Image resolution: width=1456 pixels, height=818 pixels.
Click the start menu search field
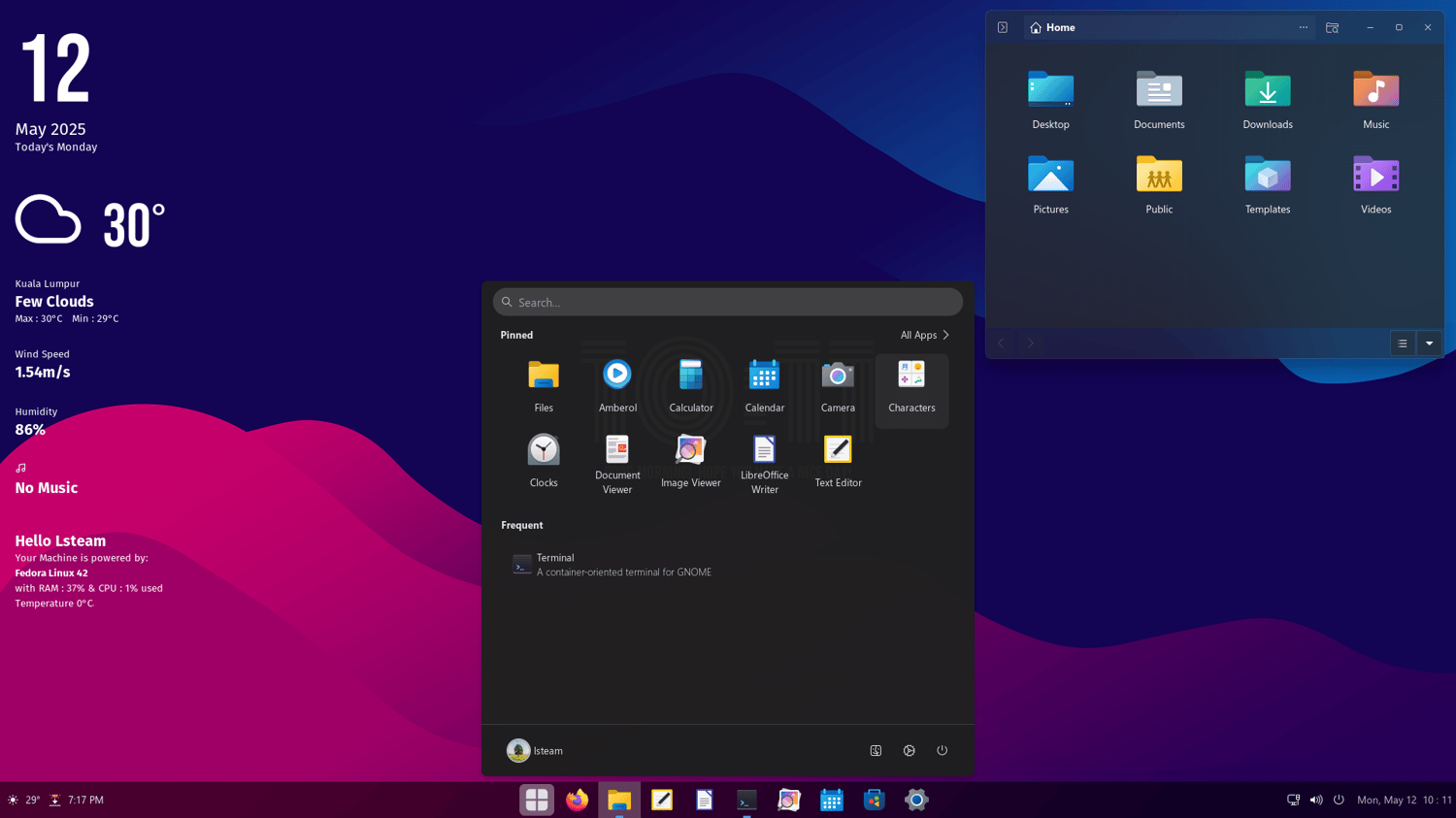(728, 302)
